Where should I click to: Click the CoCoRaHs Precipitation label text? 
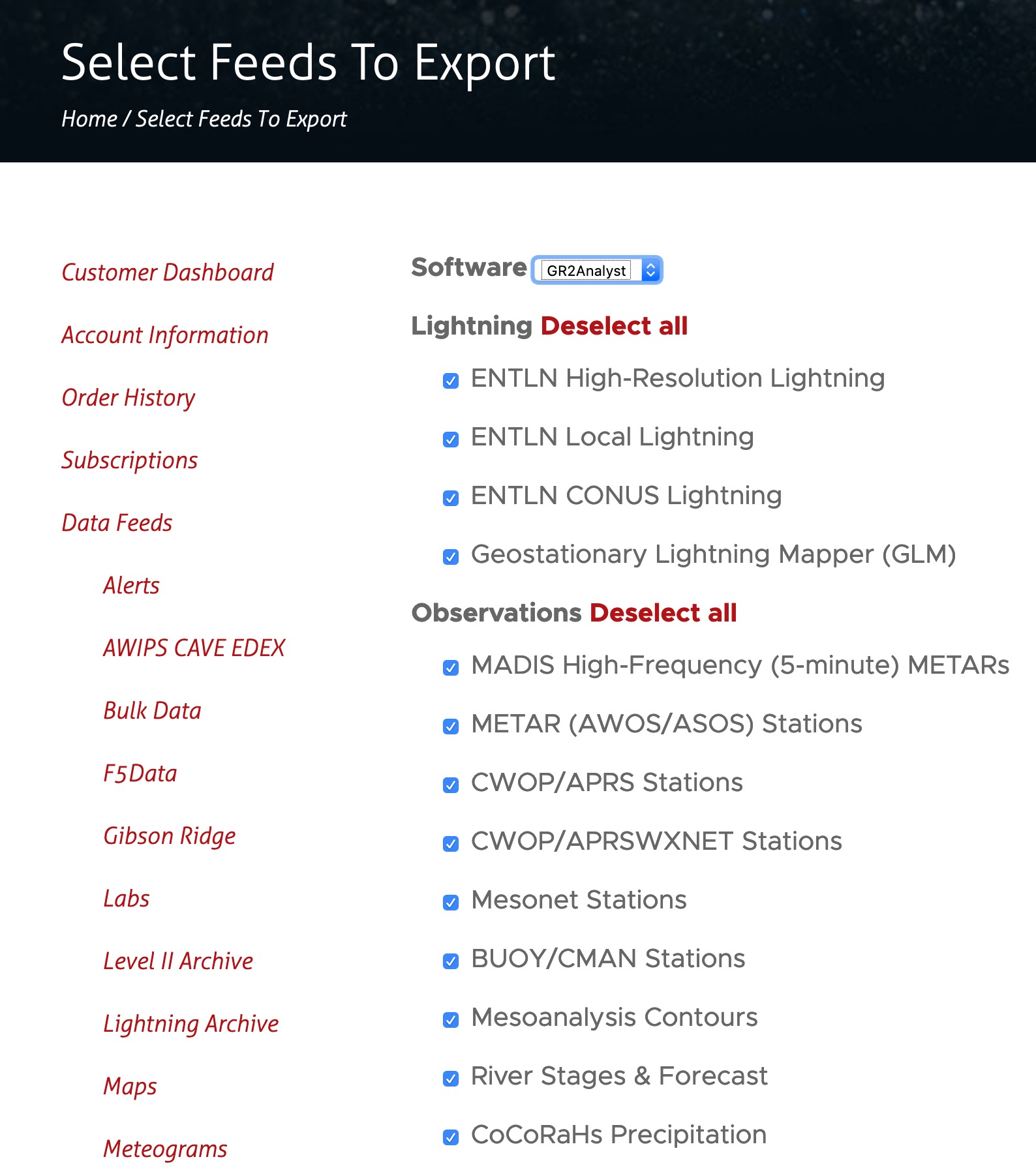[x=618, y=1135]
